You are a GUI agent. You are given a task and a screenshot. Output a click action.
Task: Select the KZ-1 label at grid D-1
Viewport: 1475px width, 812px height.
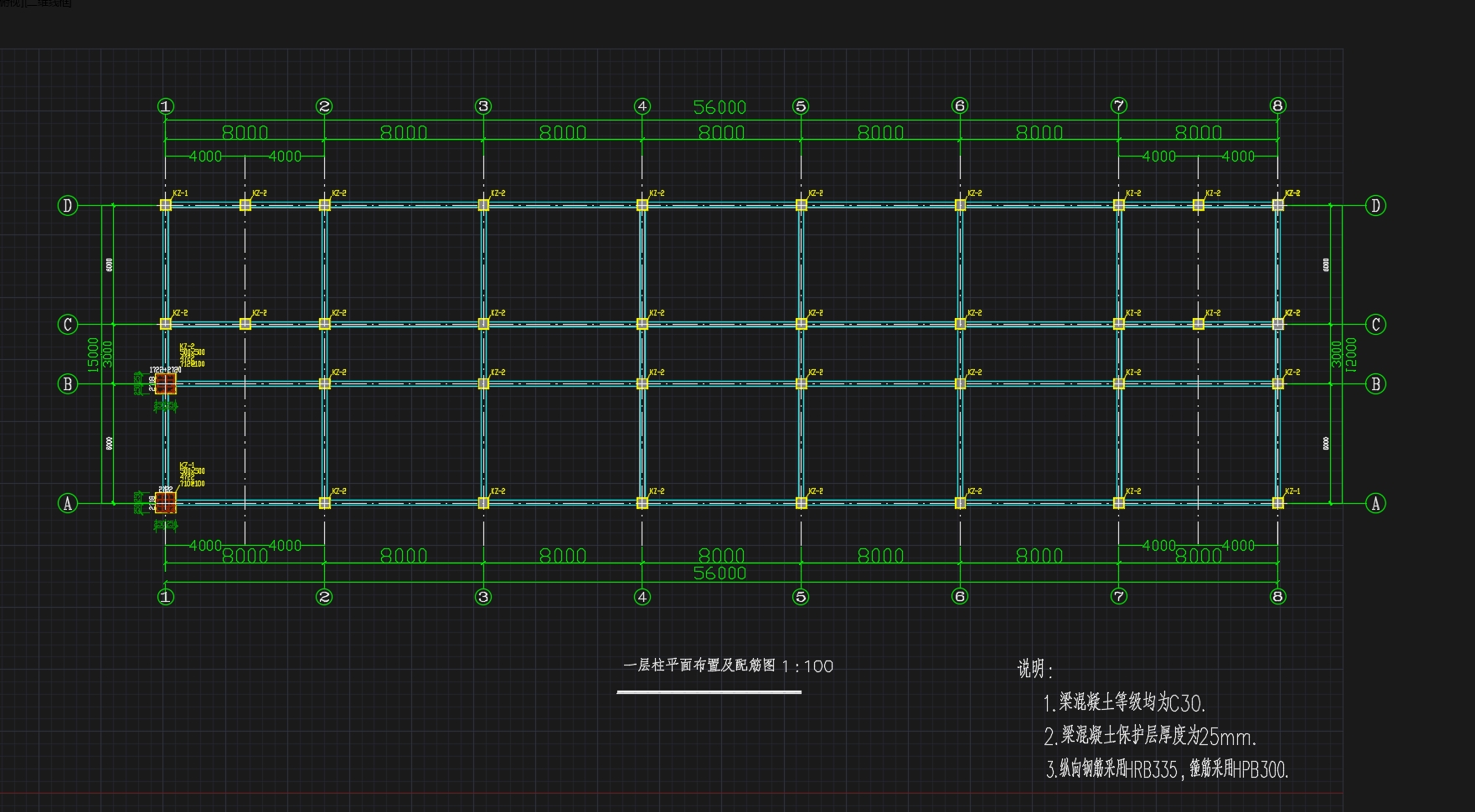[180, 193]
